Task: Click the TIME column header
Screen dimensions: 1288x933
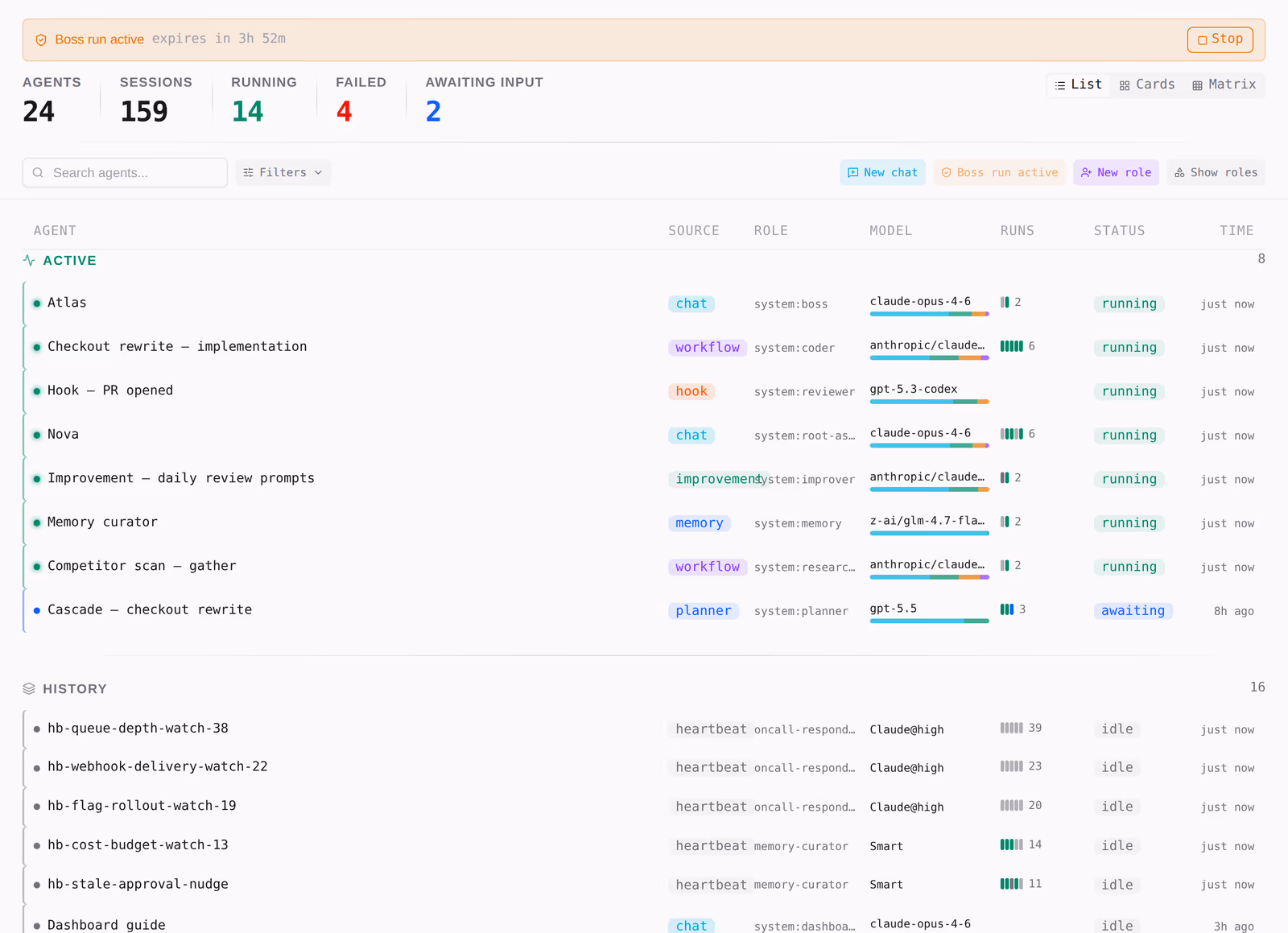Action: (1236, 231)
